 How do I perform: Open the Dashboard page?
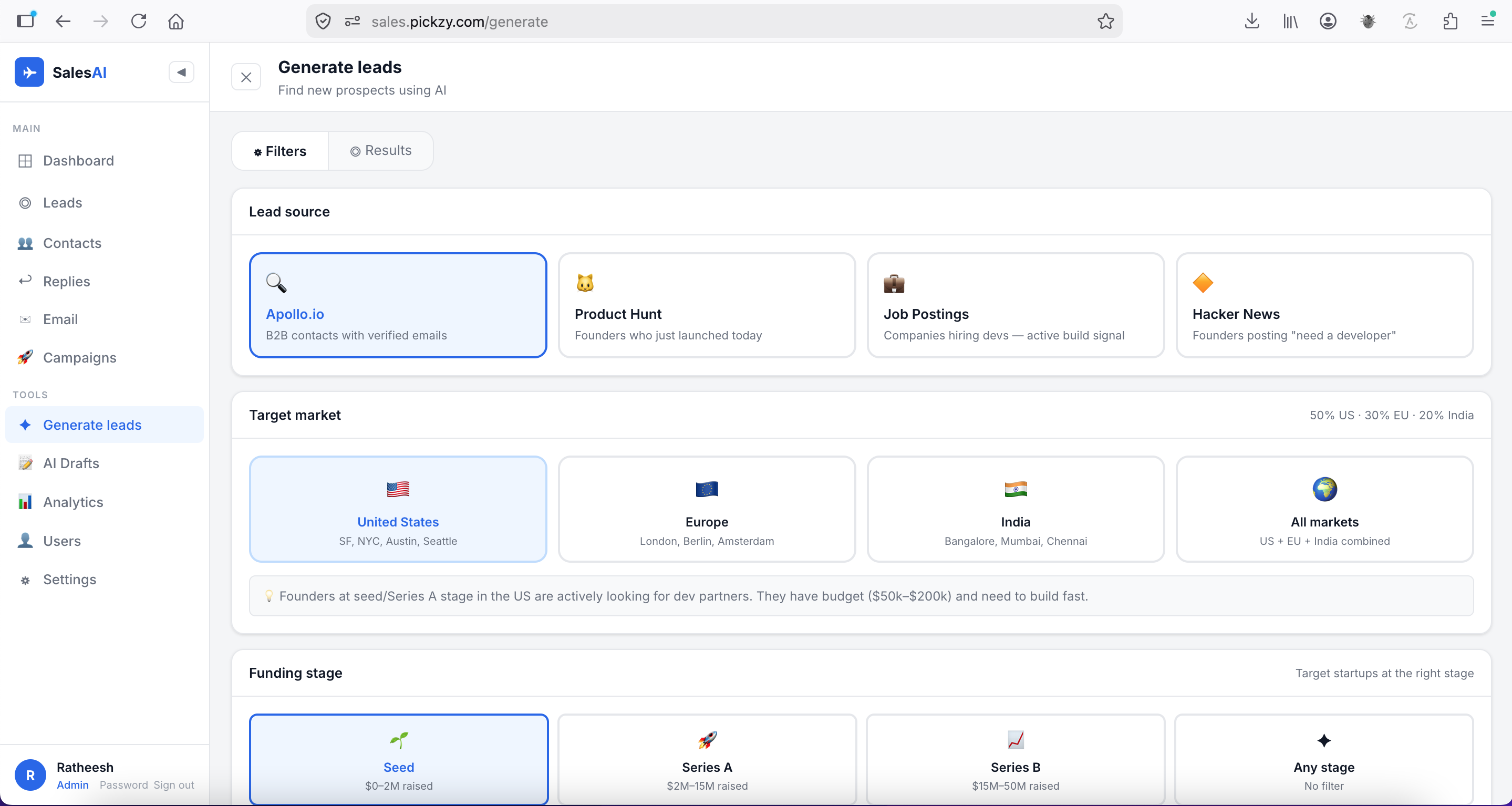pos(105,161)
